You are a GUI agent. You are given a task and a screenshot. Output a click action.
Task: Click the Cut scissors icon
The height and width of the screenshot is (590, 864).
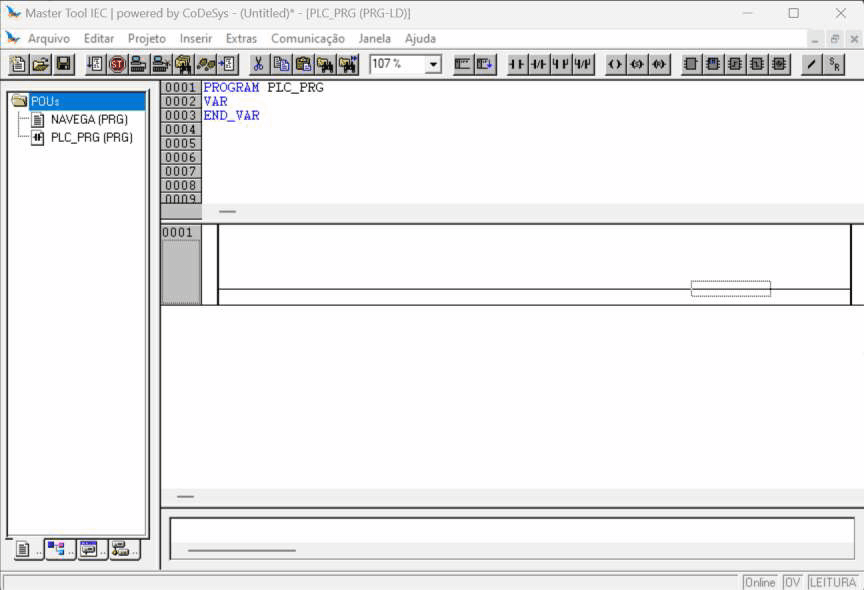pos(258,64)
